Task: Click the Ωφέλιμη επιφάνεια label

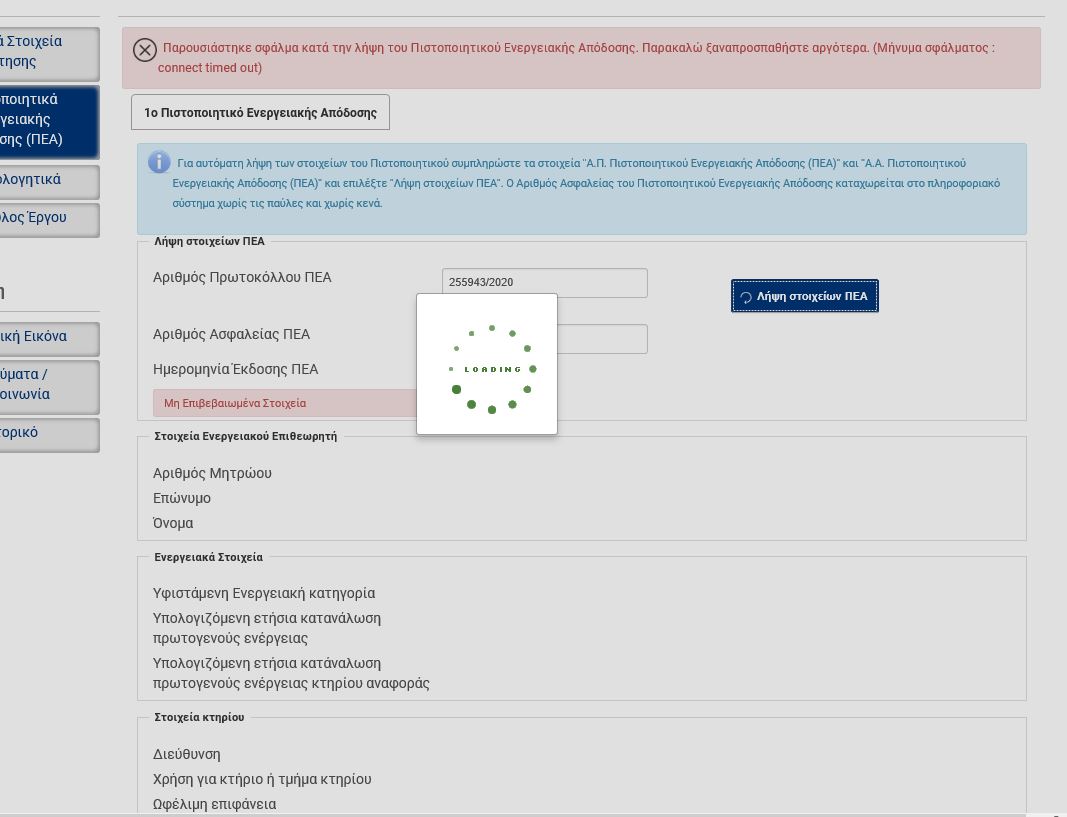Action: tap(214, 804)
